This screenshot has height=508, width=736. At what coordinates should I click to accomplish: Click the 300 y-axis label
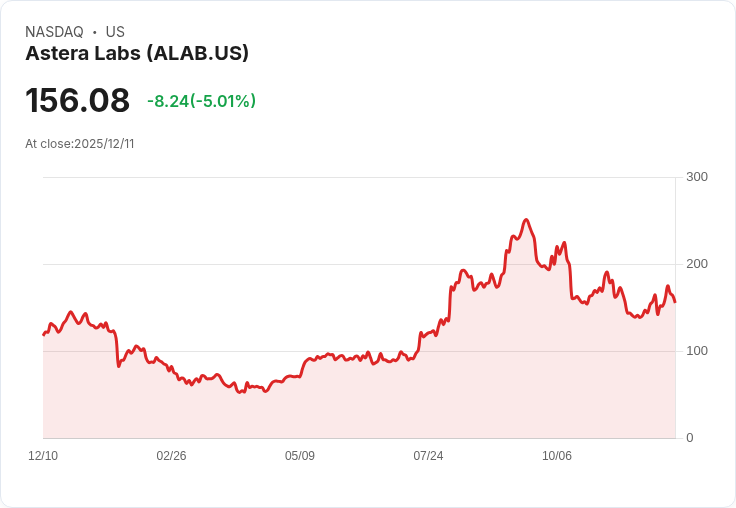coord(697,177)
